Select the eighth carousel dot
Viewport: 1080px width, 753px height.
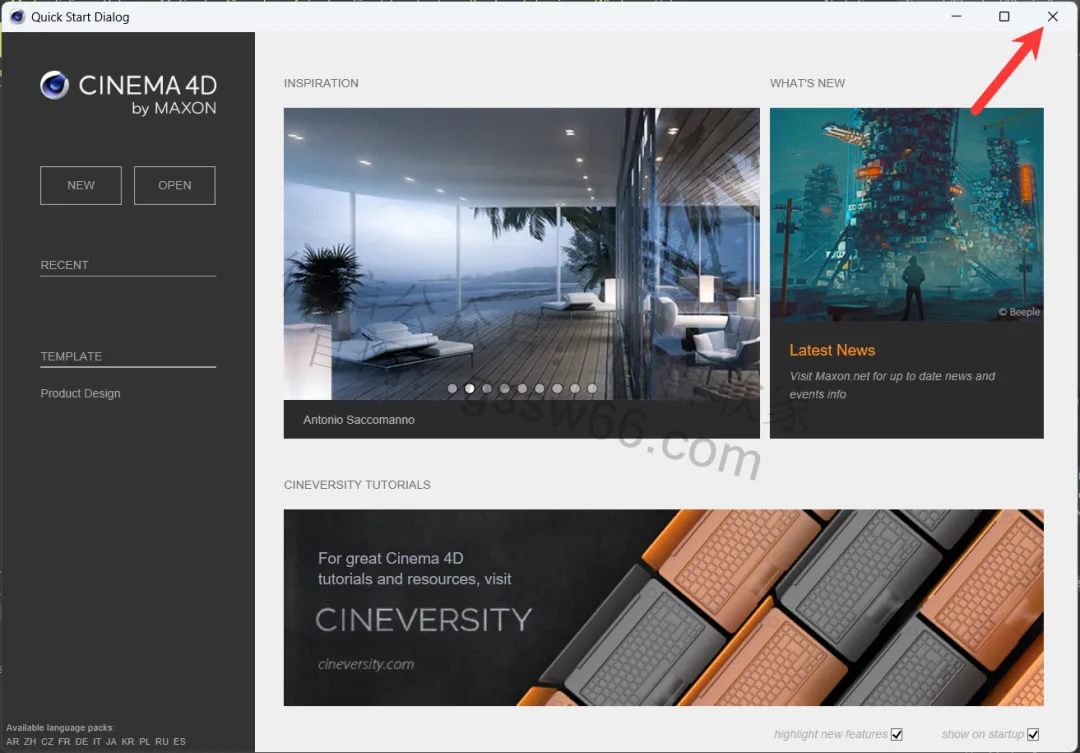(574, 389)
